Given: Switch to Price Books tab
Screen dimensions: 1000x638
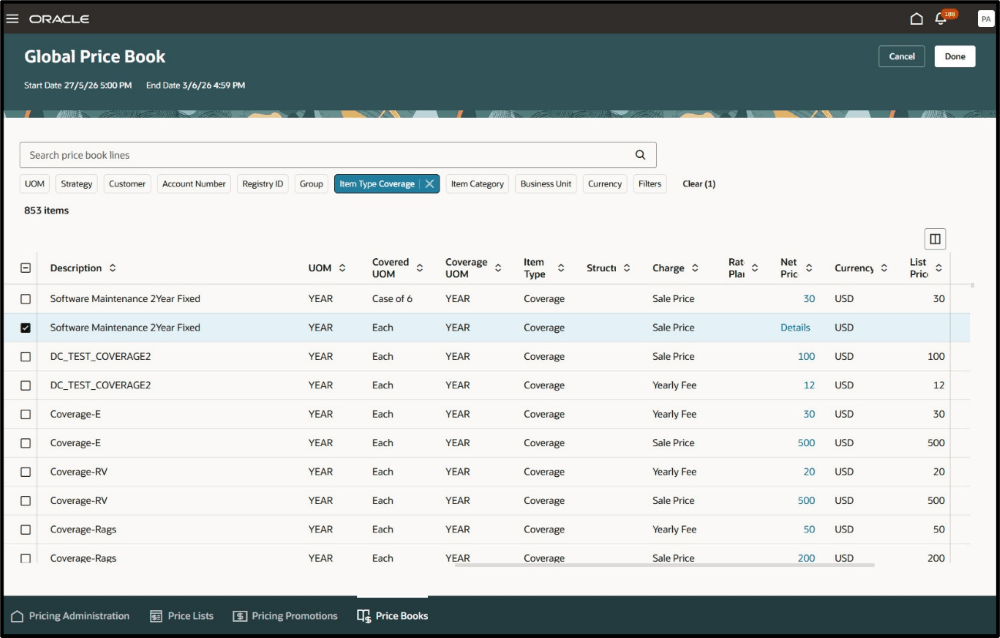Looking at the screenshot, I should pyautogui.click(x=393, y=616).
